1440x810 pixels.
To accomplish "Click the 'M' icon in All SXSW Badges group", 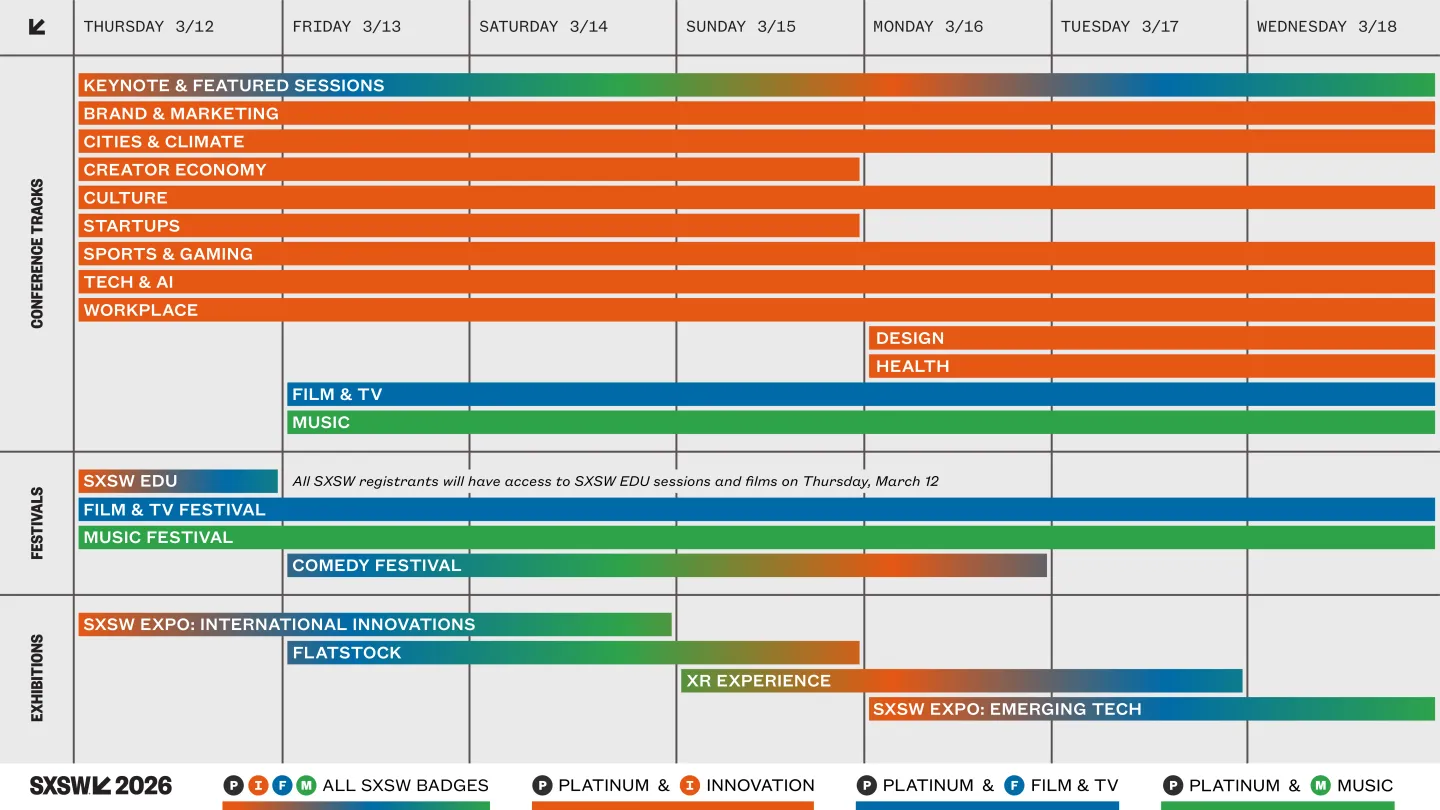I will pyautogui.click(x=307, y=785).
